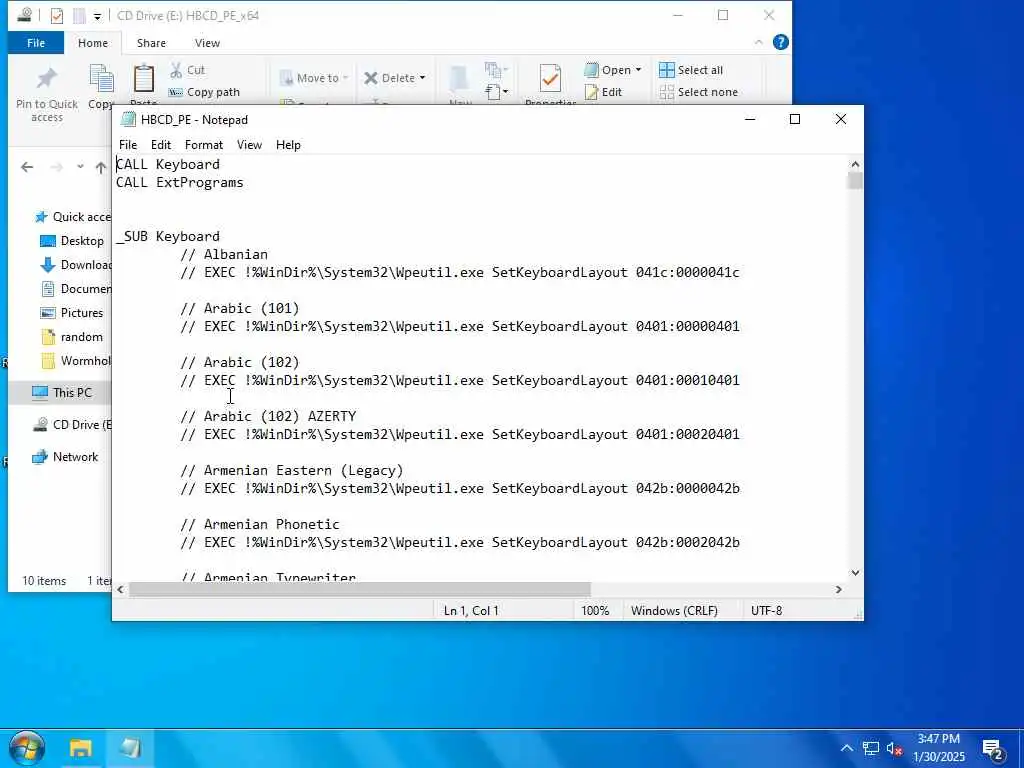Click the Edit command in Explorer ribbon

point(603,92)
